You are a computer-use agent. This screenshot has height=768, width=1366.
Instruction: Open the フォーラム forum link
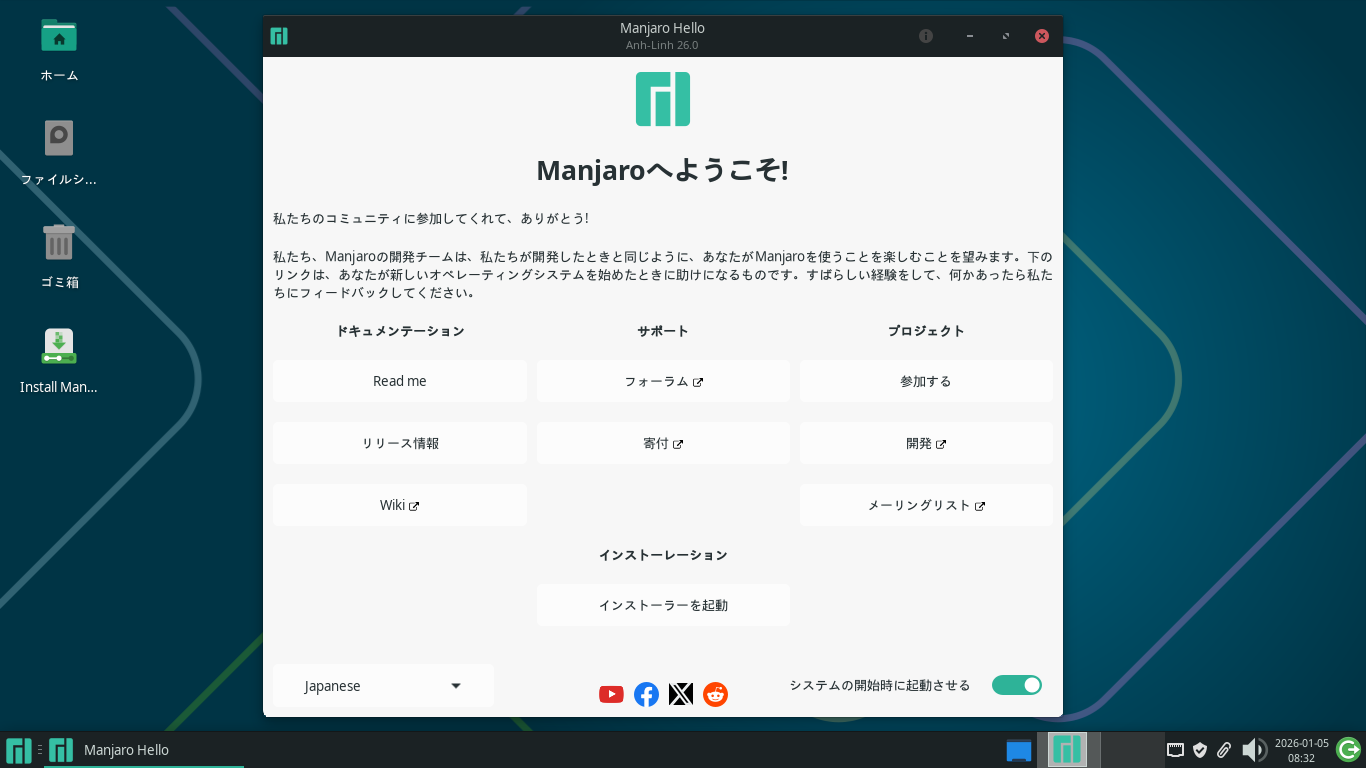(x=663, y=381)
